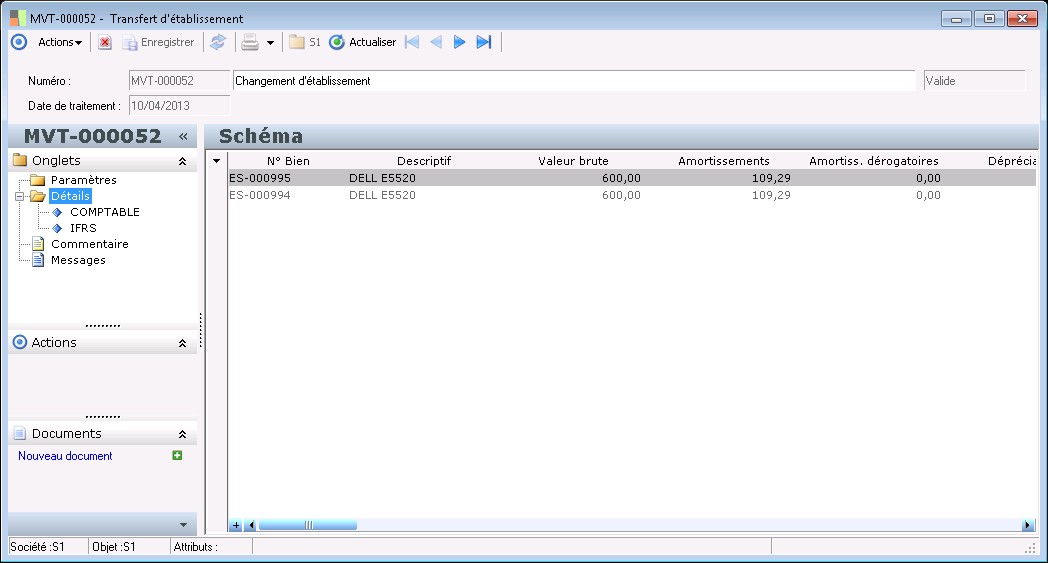Sort by Amortissements column header
This screenshot has height=563, width=1048.
tap(724, 161)
